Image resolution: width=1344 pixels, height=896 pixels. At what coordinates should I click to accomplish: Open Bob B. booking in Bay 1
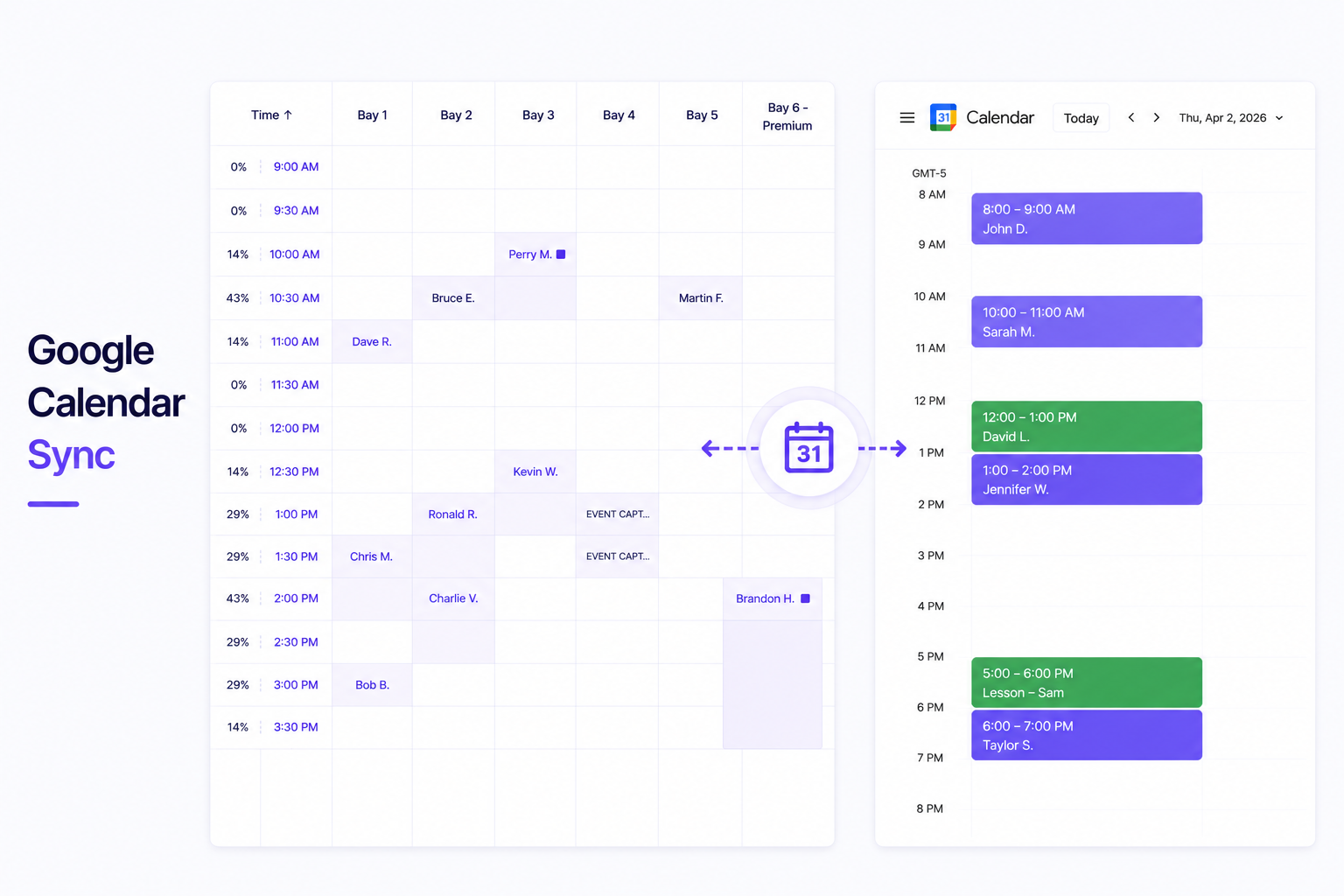(x=372, y=685)
